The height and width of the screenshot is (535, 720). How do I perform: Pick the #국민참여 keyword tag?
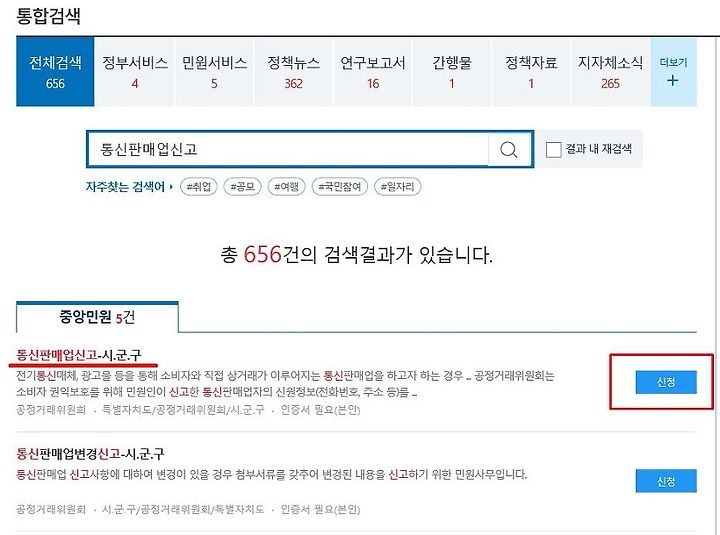(340, 186)
